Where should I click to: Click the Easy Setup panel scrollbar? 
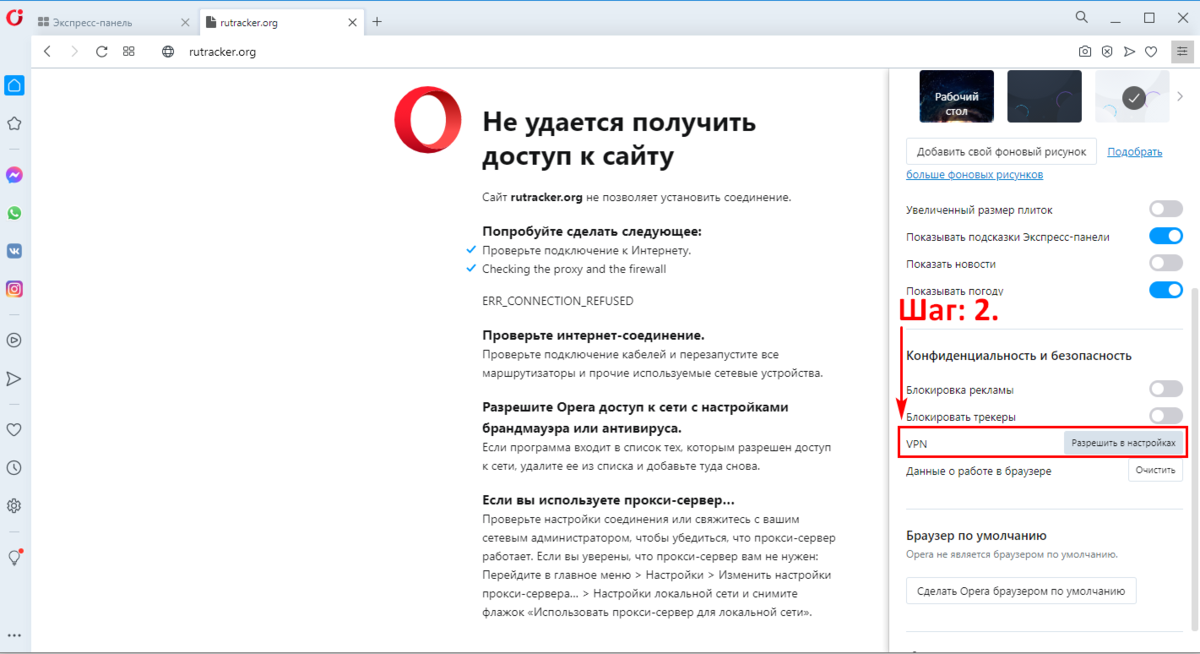[1193, 460]
